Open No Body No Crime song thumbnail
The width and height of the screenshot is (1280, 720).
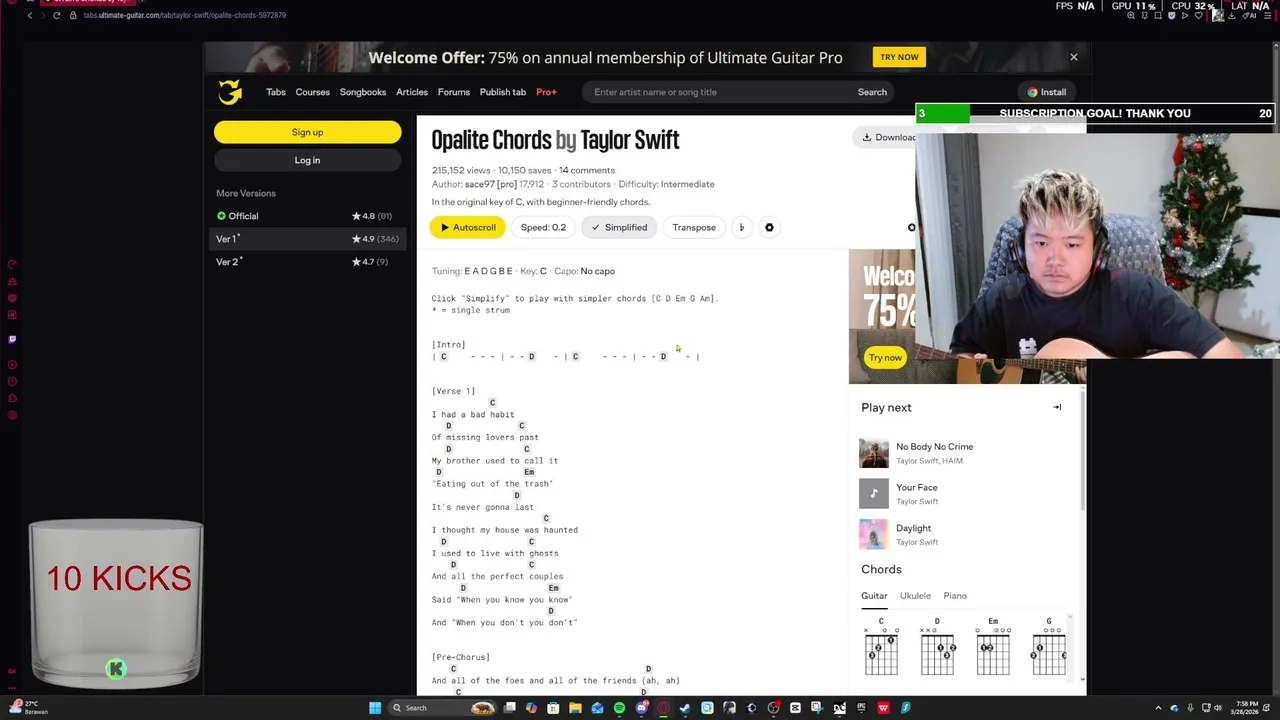874,453
